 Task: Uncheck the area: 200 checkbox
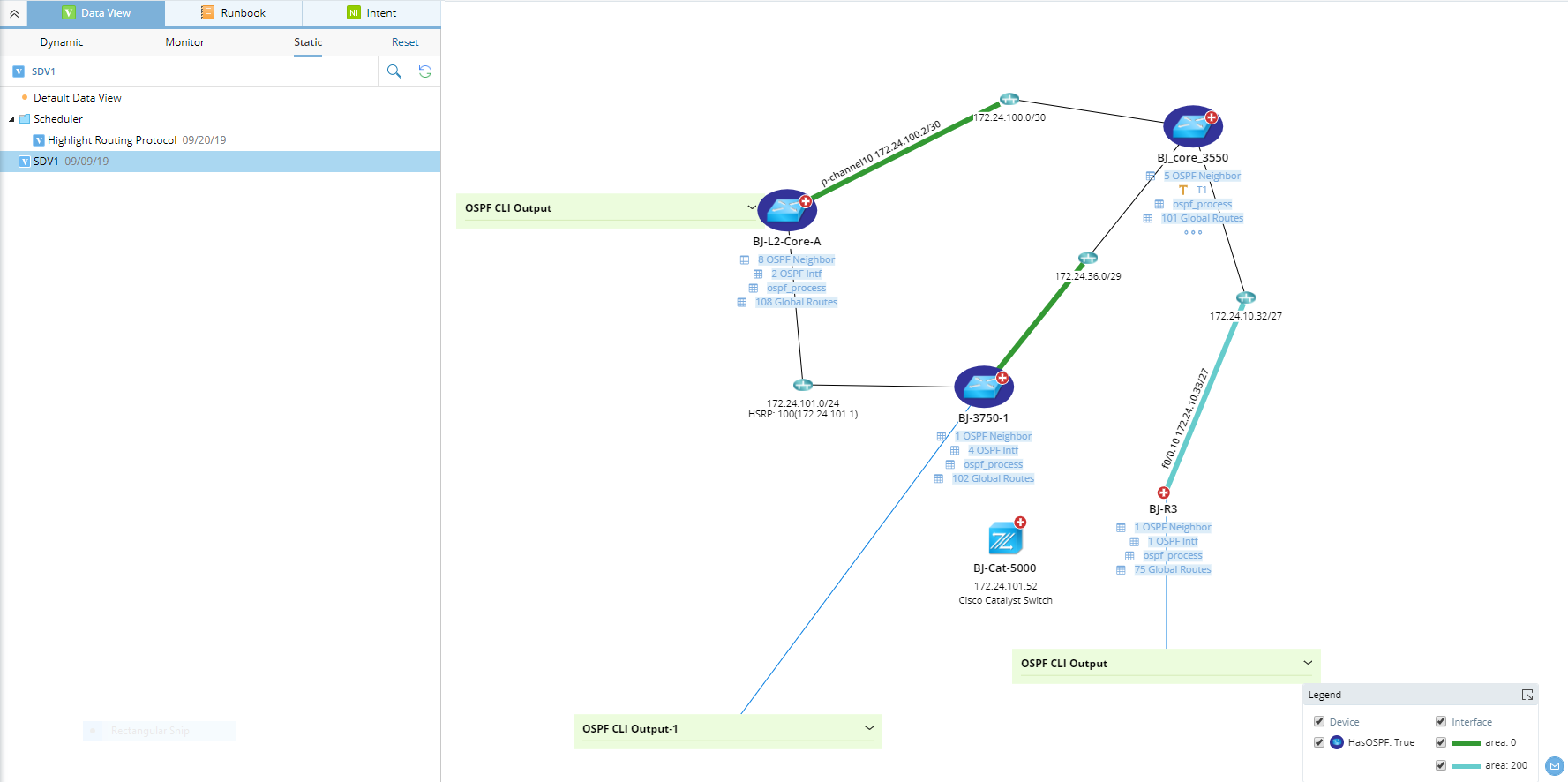tap(1441, 765)
